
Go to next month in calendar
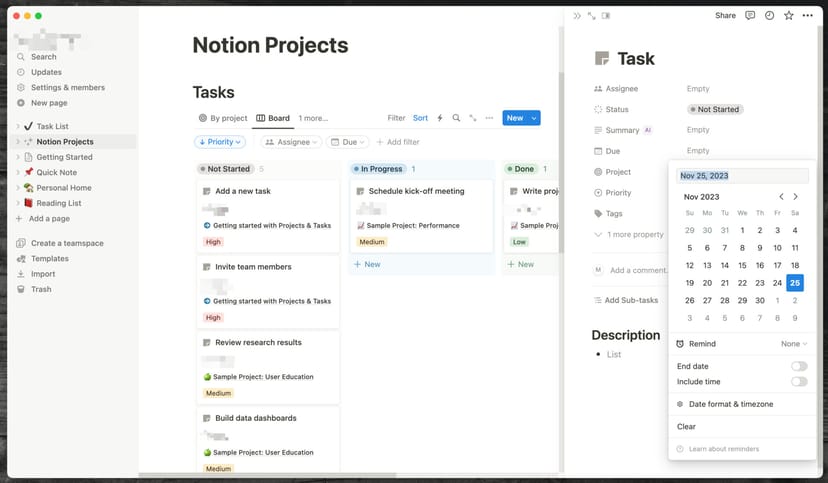point(796,197)
